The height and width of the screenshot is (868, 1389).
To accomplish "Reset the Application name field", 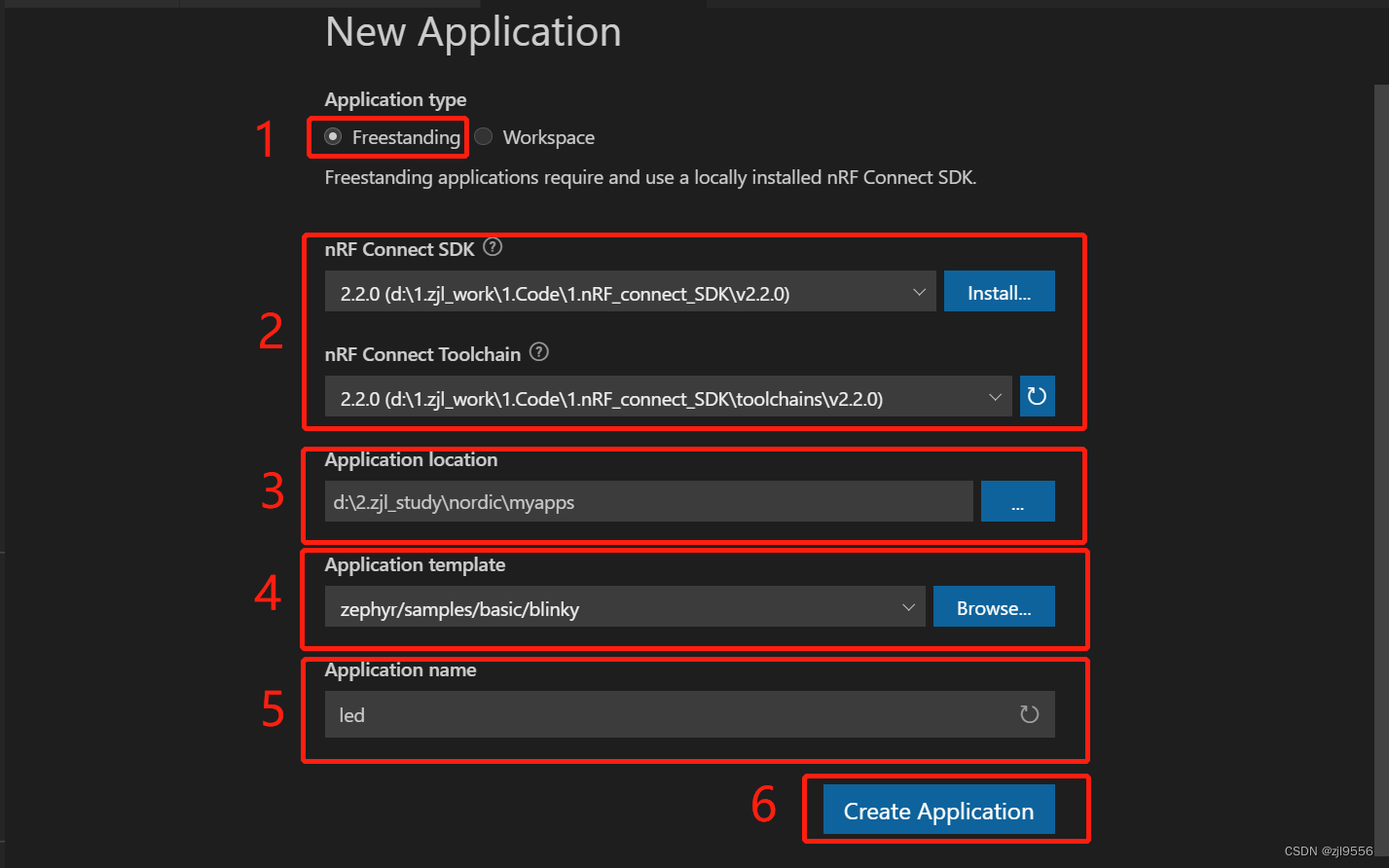I will point(1029,714).
